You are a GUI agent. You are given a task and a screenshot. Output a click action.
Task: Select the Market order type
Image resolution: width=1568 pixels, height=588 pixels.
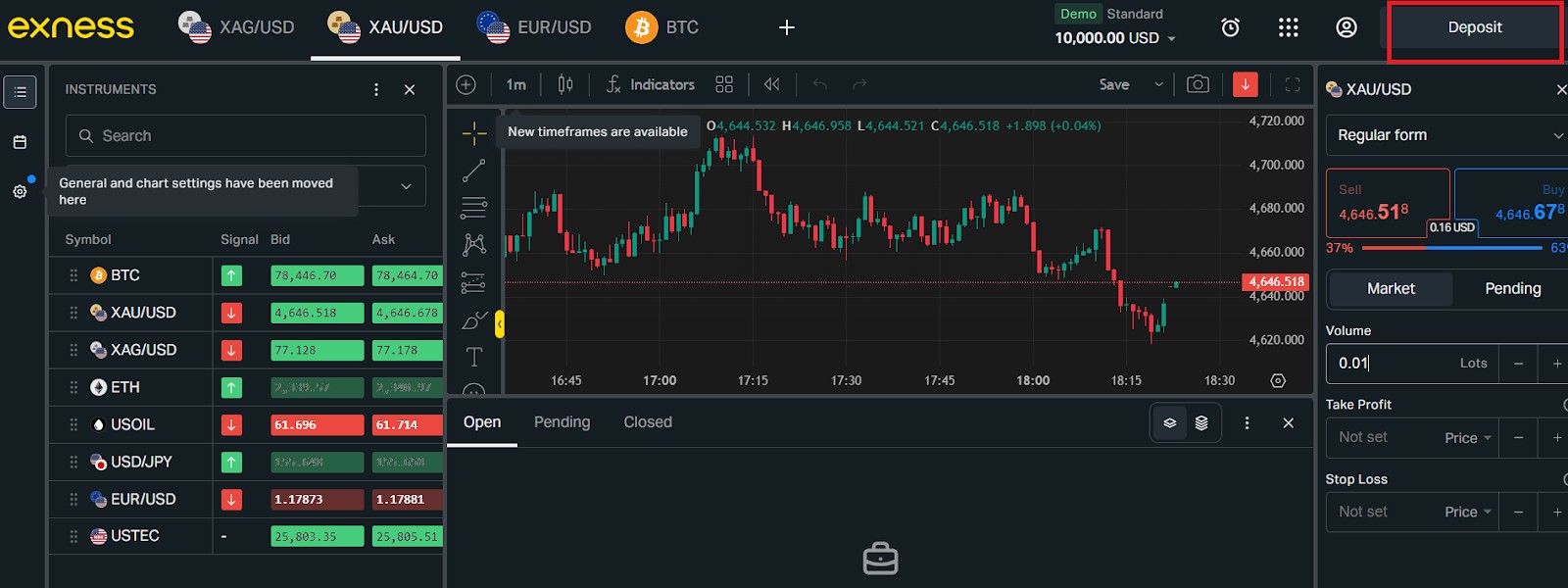[1391, 289]
